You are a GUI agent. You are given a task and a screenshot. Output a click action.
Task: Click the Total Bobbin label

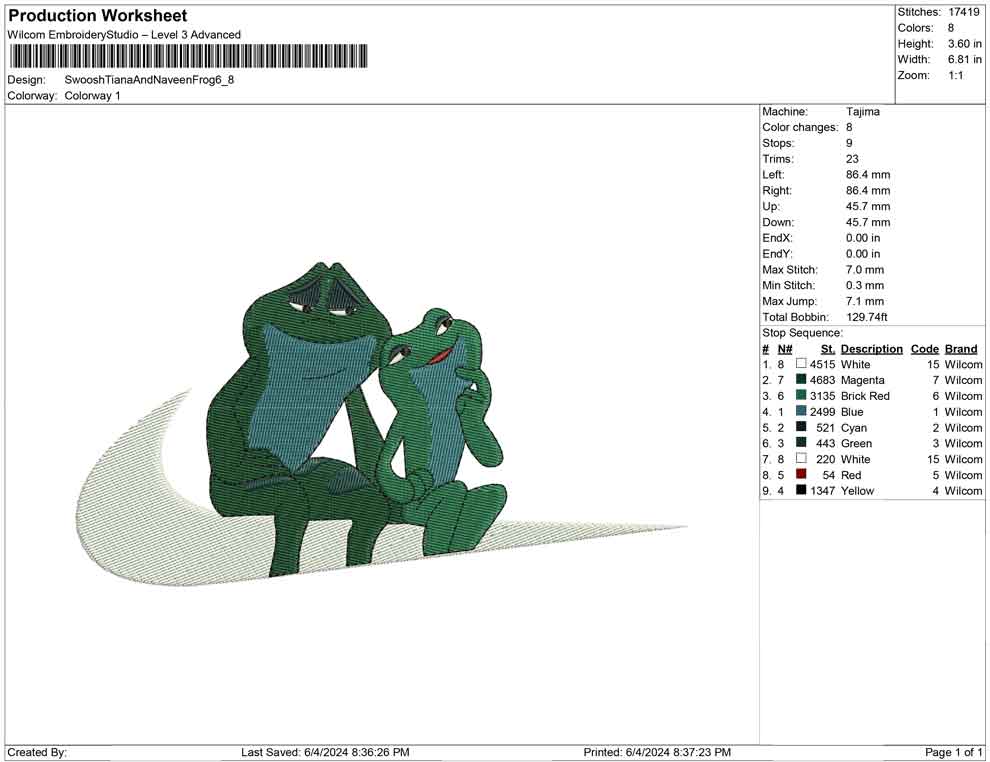[795, 317]
